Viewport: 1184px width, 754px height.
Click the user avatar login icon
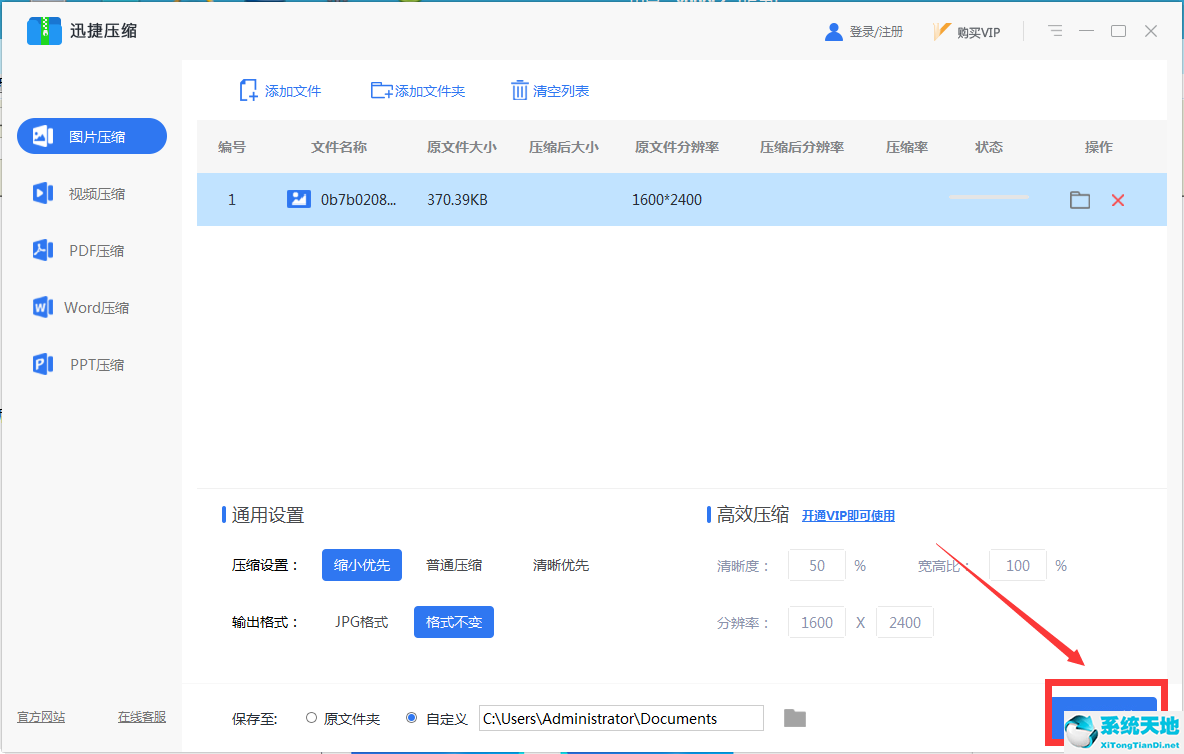(834, 32)
